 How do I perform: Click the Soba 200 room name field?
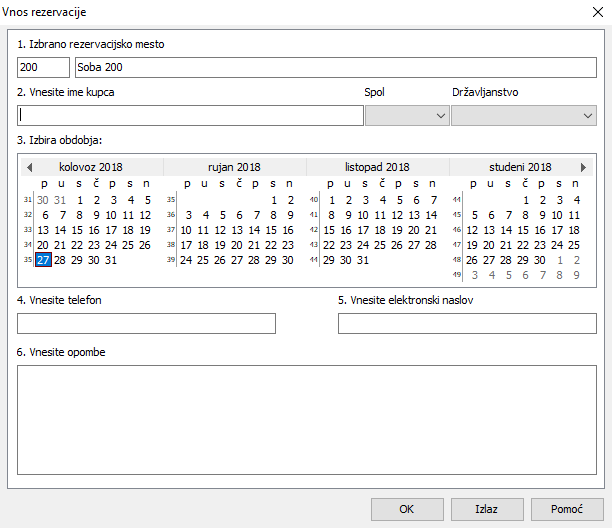coord(335,67)
